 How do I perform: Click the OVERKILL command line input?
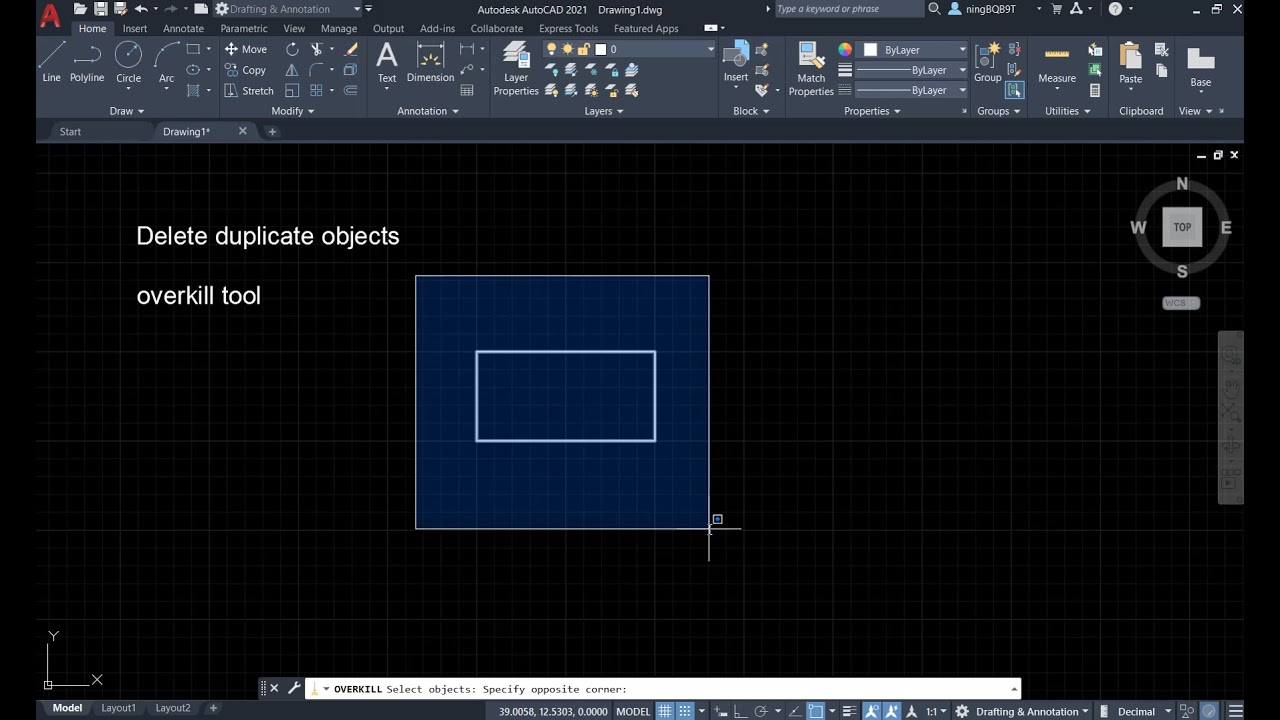point(663,689)
